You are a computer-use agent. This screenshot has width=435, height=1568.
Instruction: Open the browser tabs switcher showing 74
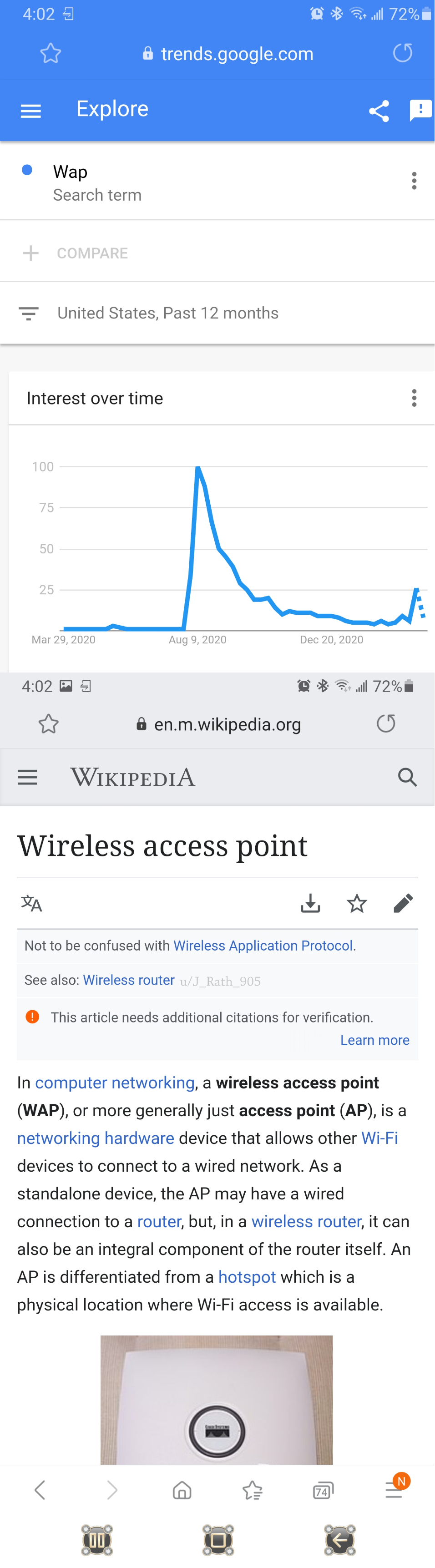(323, 1490)
